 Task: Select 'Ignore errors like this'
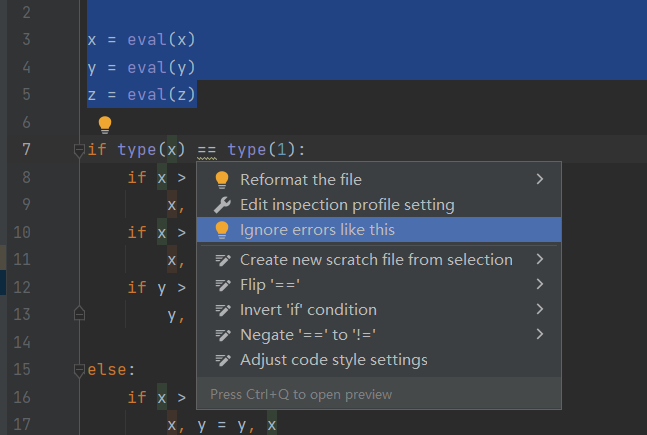click(x=379, y=229)
